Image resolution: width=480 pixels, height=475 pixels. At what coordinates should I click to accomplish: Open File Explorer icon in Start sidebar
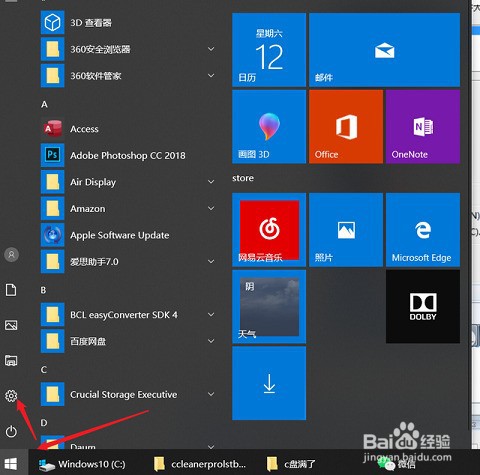click(x=11, y=361)
